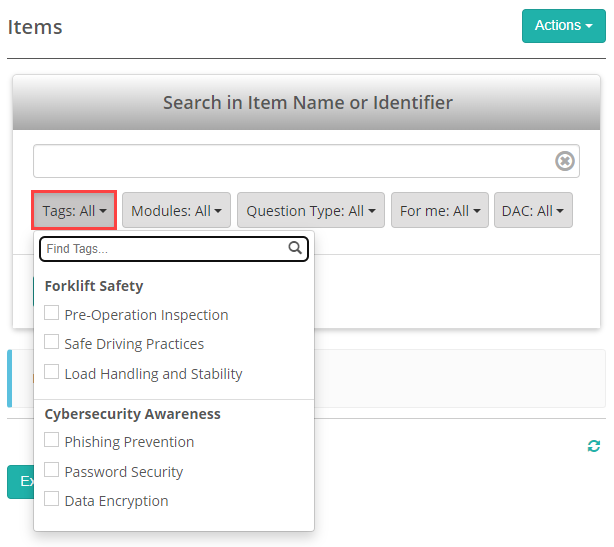Click the Cybersecurity Awareness group heading
614x547 pixels.
point(132,414)
